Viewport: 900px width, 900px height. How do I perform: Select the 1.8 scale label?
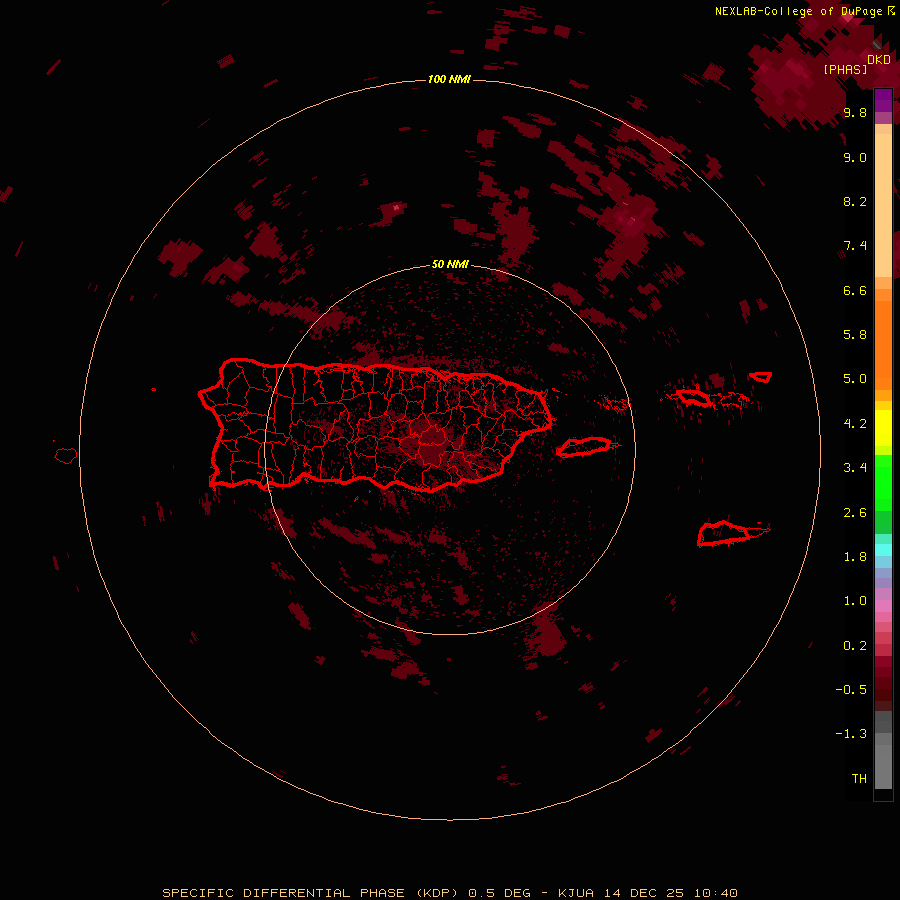click(855, 557)
